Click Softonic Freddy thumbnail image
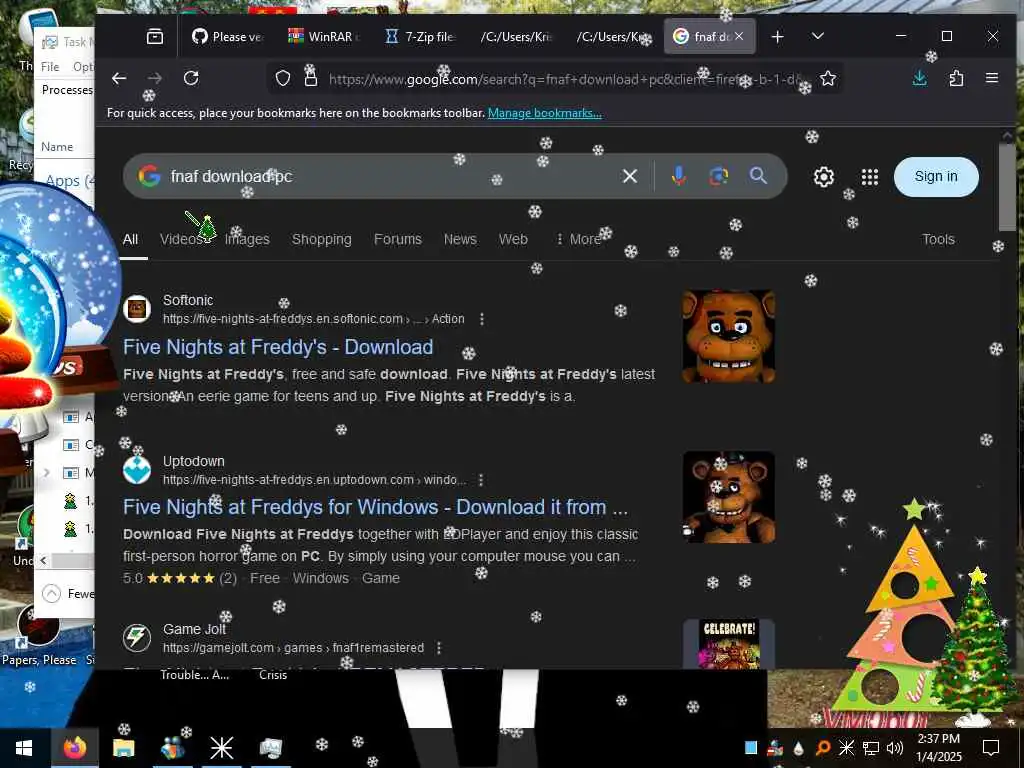 pos(729,336)
